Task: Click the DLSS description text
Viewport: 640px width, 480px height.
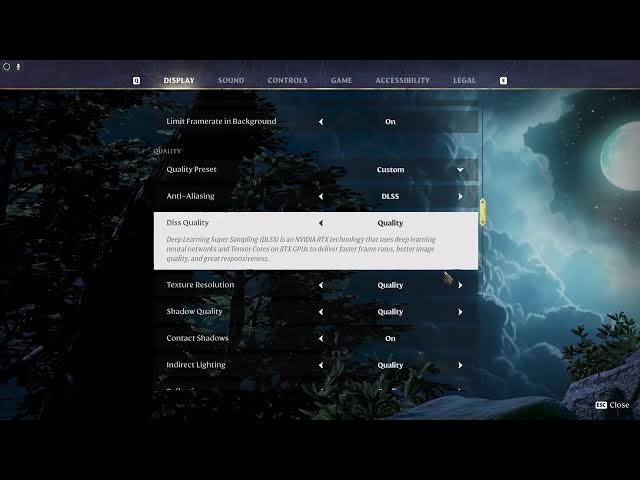Action: pos(301,249)
